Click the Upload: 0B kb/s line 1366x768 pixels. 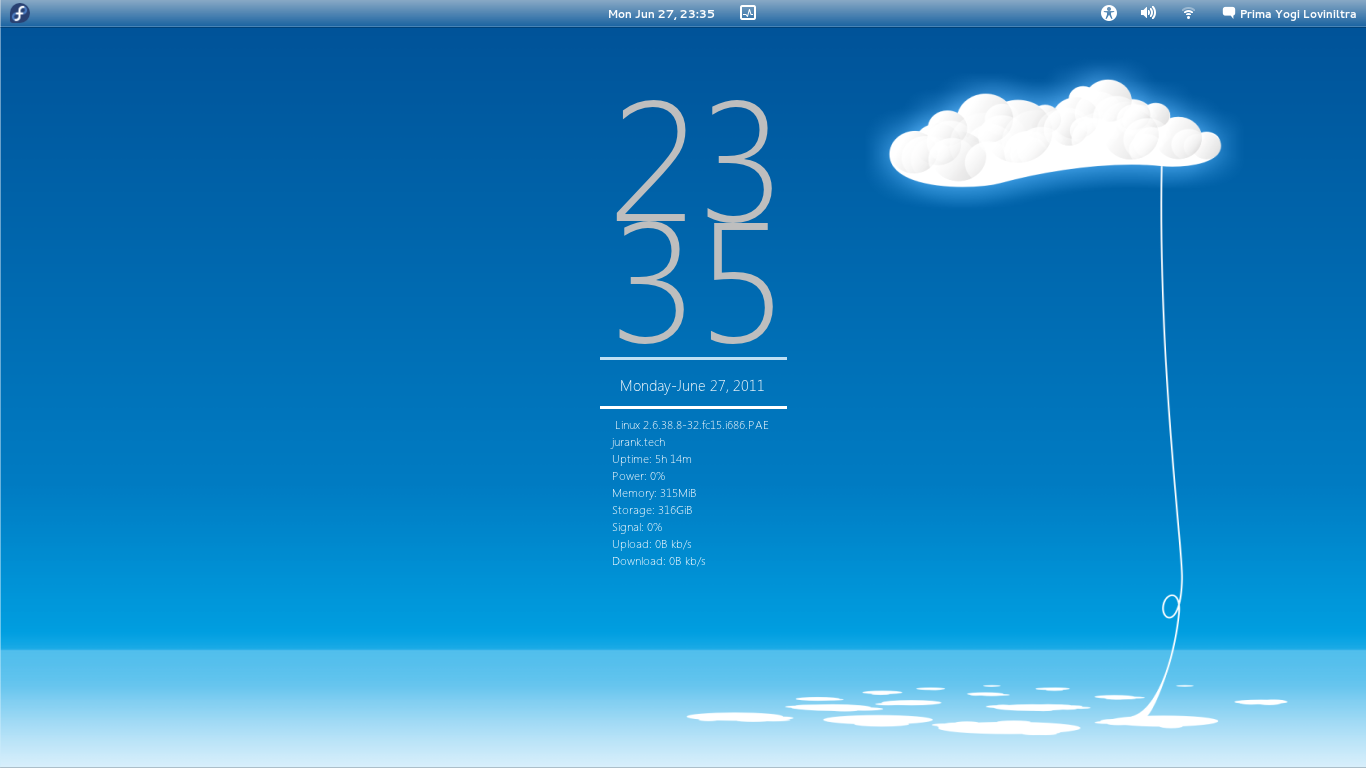click(652, 544)
